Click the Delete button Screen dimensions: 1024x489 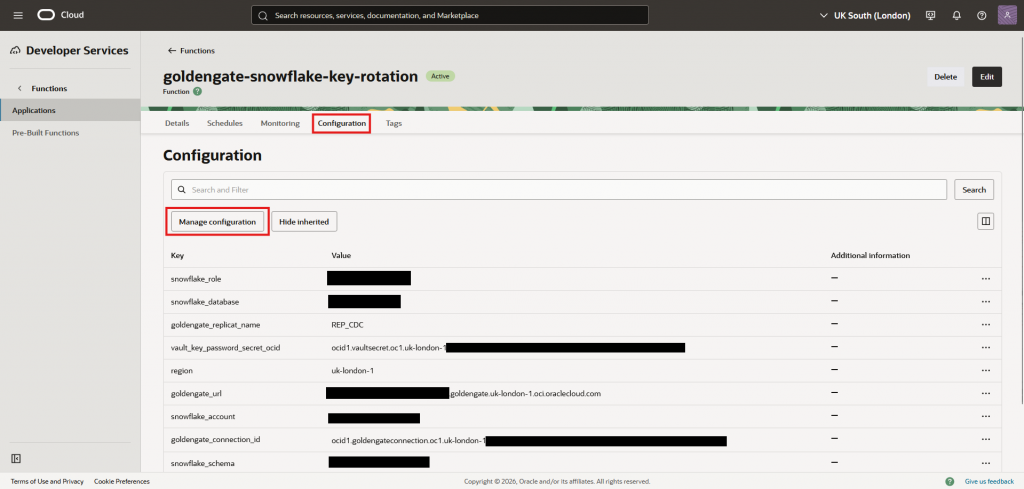click(x=945, y=76)
